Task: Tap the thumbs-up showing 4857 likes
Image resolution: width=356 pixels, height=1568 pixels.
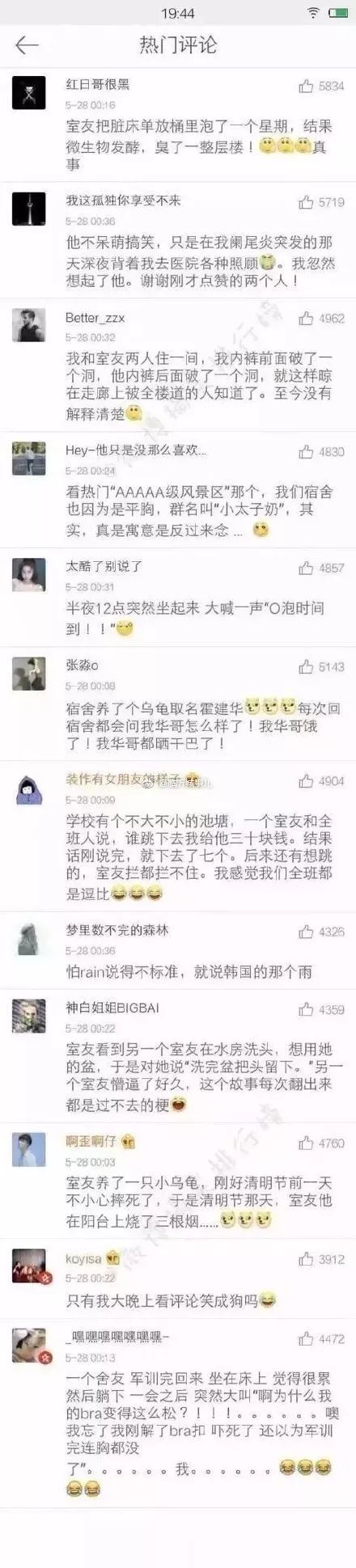Action: 306,568
